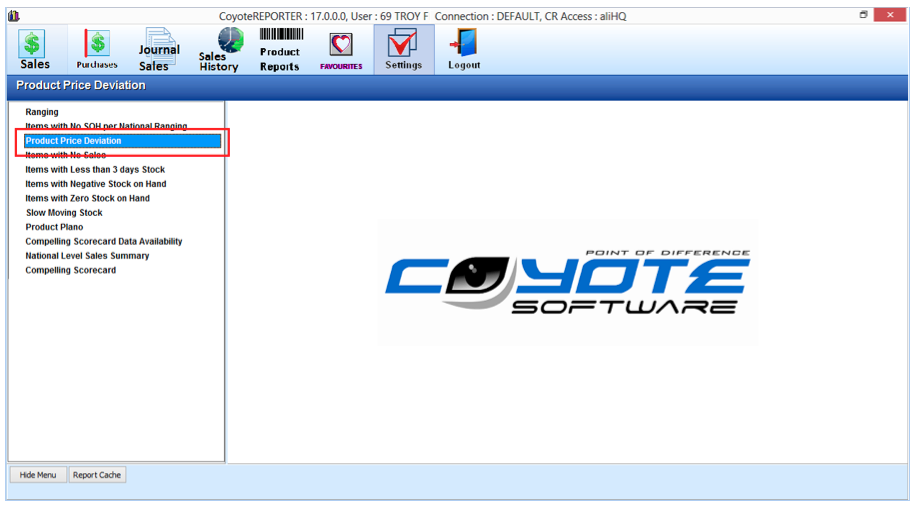Open the Settings checkmark icon
Image resolution: width=917 pixels, height=510 pixels.
pyautogui.click(x=404, y=50)
